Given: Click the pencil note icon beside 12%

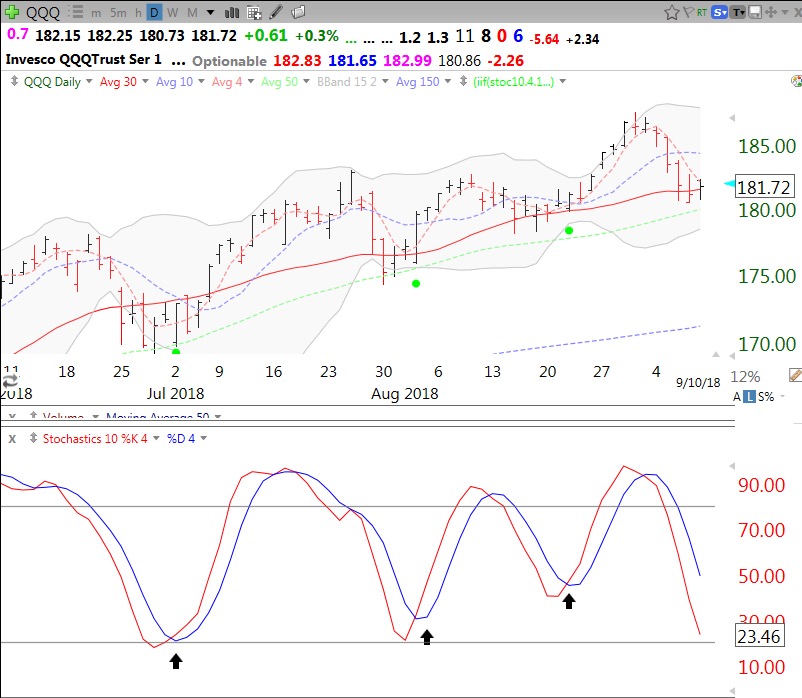Looking at the screenshot, I should pyautogui.click(x=795, y=375).
